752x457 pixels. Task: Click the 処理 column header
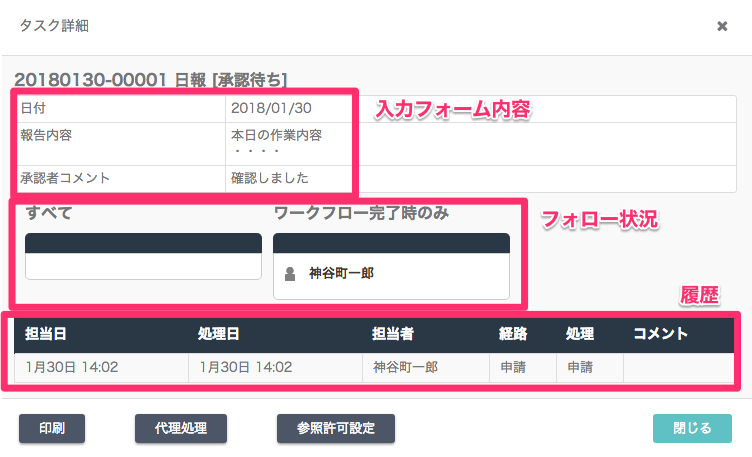(580, 334)
